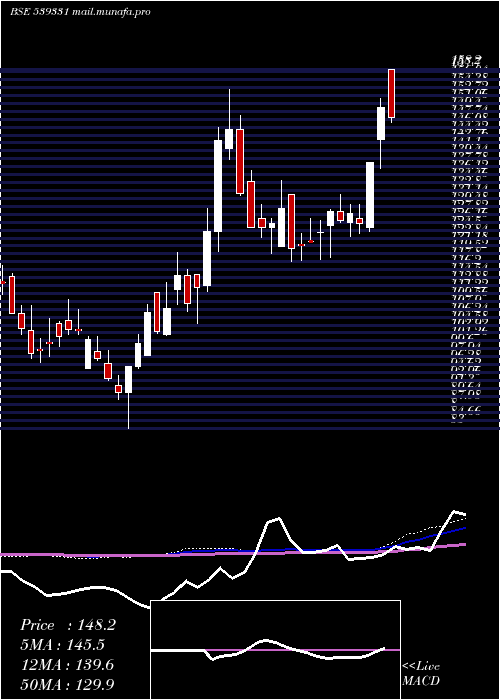Open the boxed Live MACD inset chart

point(275,650)
